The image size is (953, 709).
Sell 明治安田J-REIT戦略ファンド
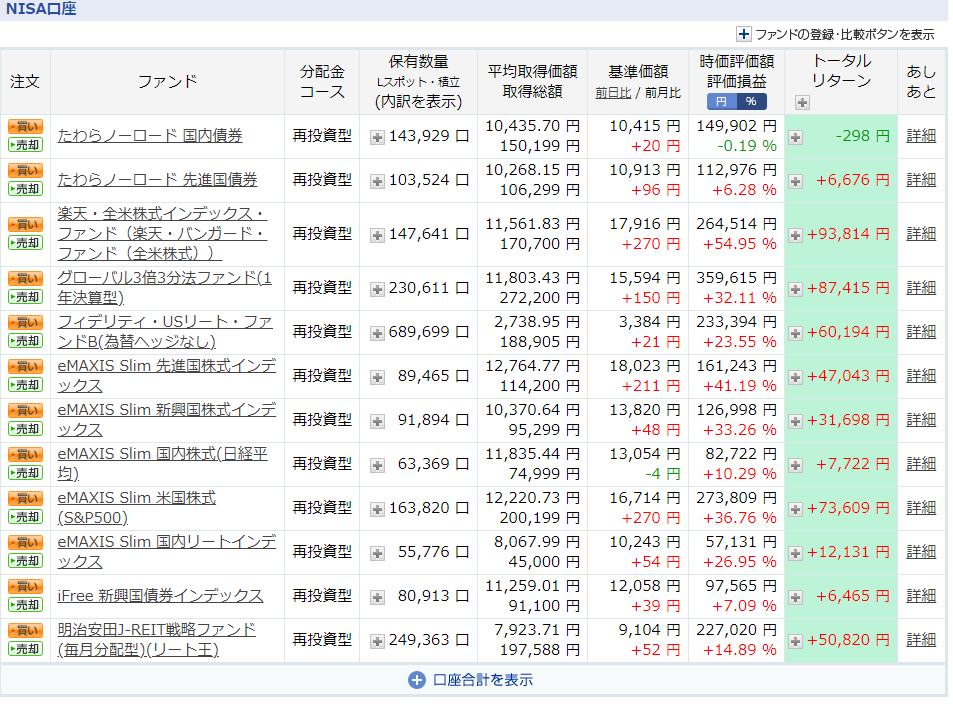pos(25,649)
